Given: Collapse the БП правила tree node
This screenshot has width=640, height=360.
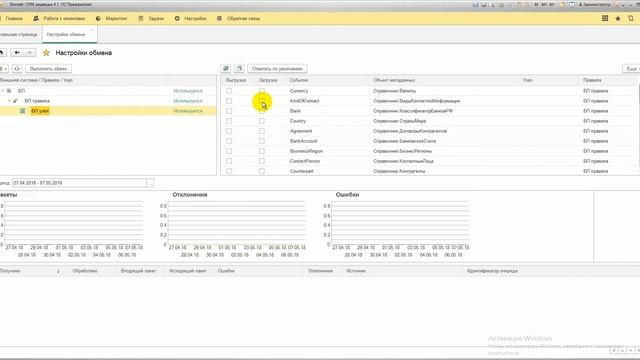Looking at the screenshot, I should tap(9, 101).
